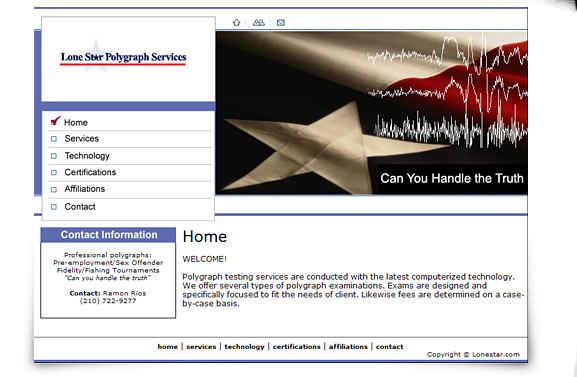Viewport: 577px width, 377px height.
Task: Click the square bullet beside Technology
Action: 54,156
